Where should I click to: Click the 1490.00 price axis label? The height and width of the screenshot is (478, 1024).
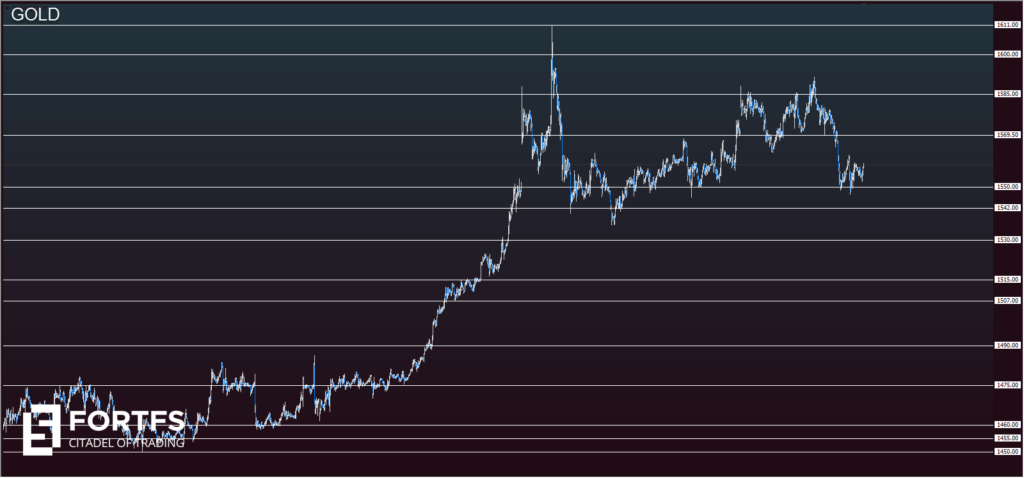[x=1006, y=346]
